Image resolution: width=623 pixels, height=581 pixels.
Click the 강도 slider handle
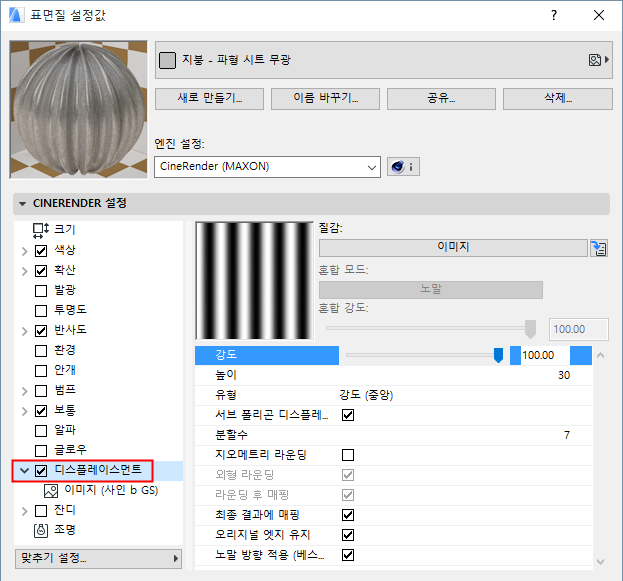[x=498, y=355]
